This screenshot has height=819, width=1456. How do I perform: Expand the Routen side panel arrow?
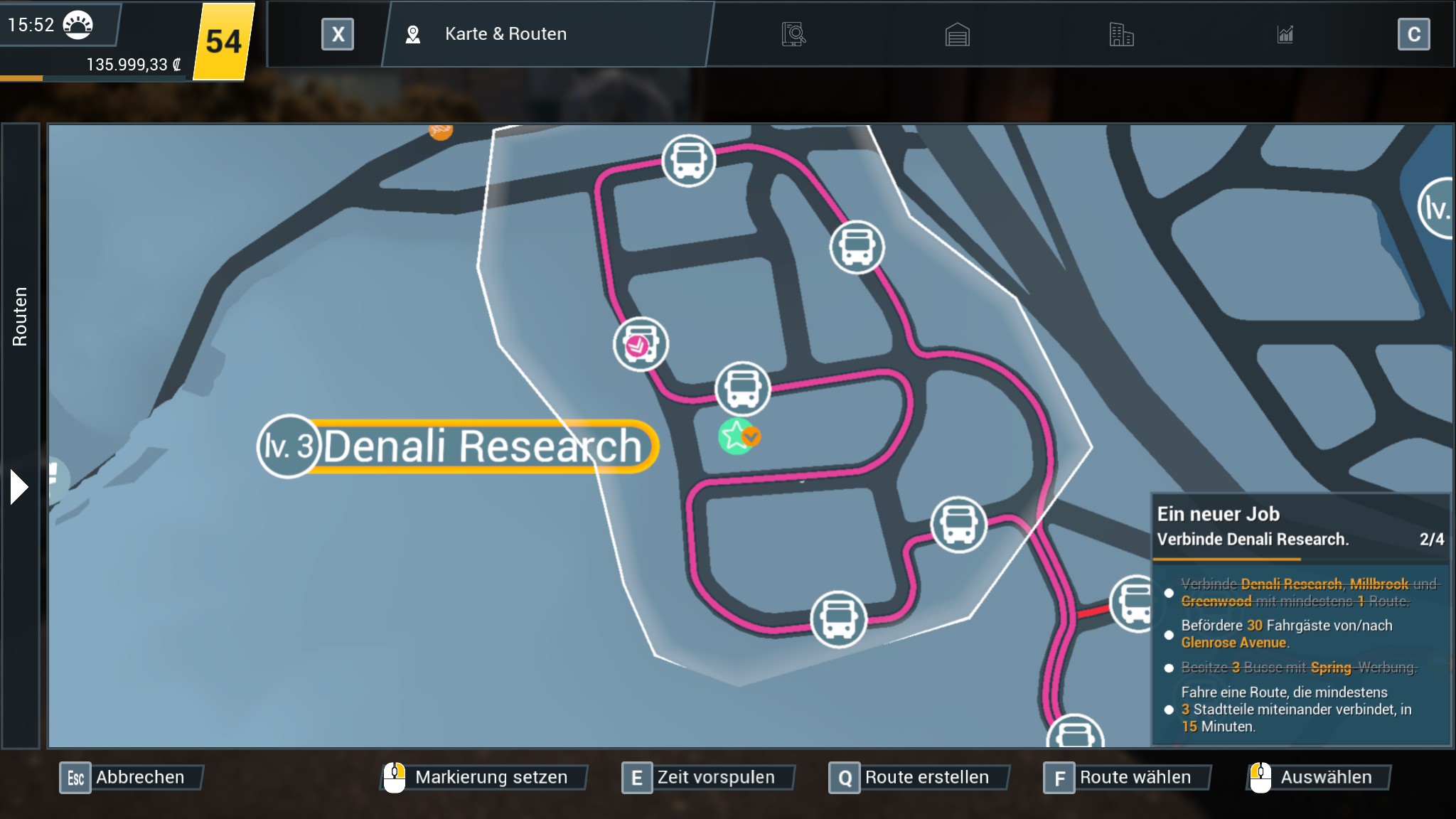(x=19, y=487)
